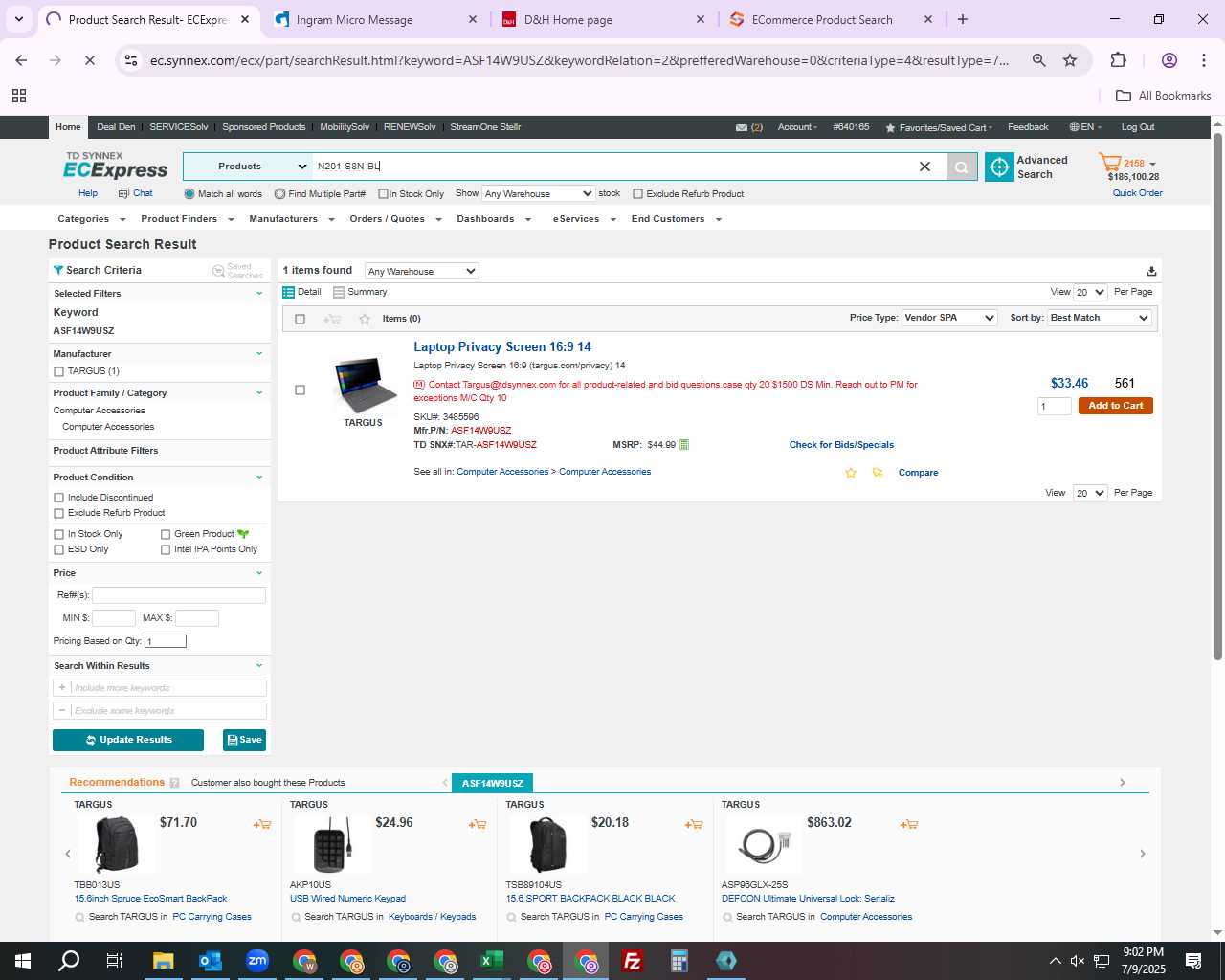
Task: Open the shopping cart icon
Action: coord(1109,163)
